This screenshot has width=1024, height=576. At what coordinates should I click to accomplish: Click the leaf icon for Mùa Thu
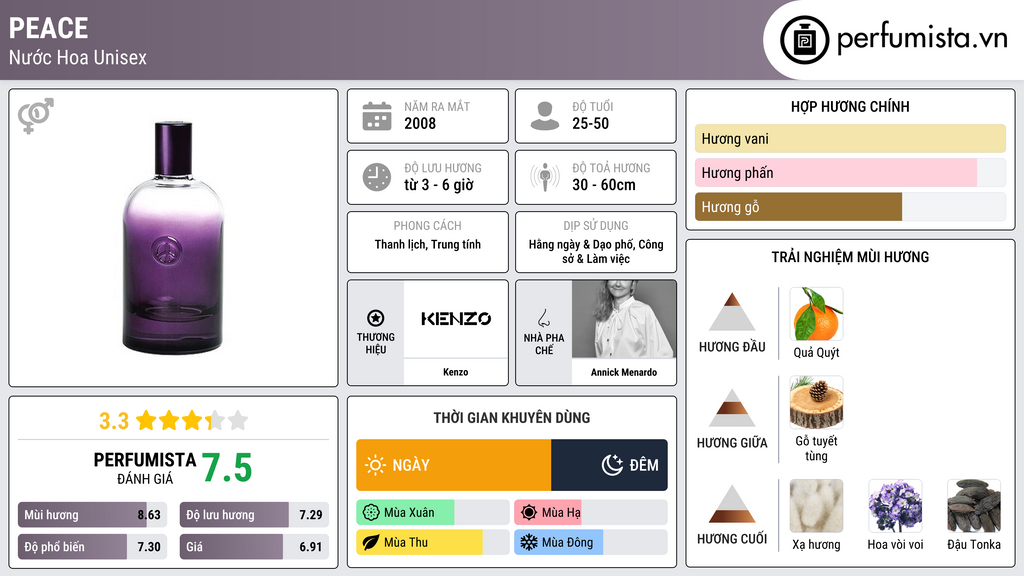point(371,542)
